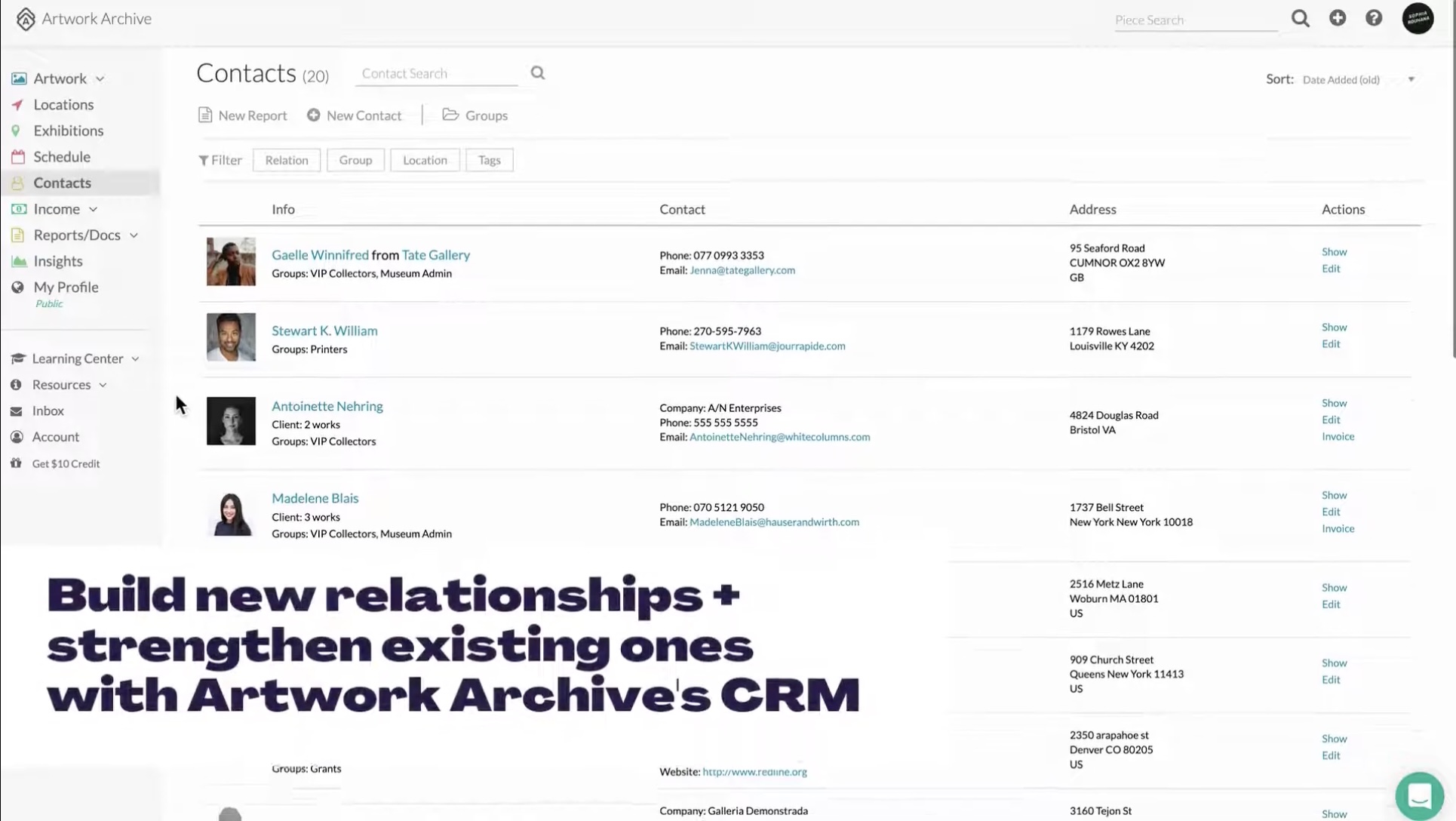Go to Exhibitions in sidebar
The height and width of the screenshot is (821, 1456).
(x=69, y=131)
